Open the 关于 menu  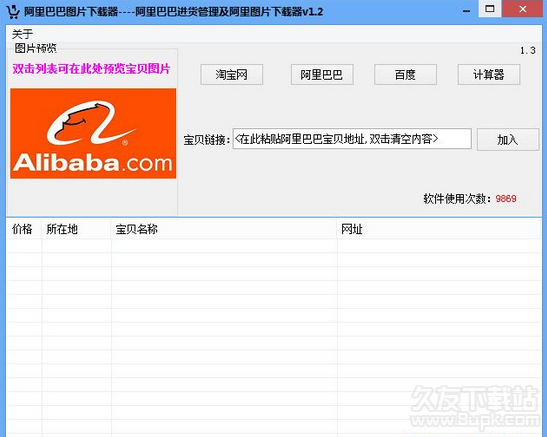(22, 34)
